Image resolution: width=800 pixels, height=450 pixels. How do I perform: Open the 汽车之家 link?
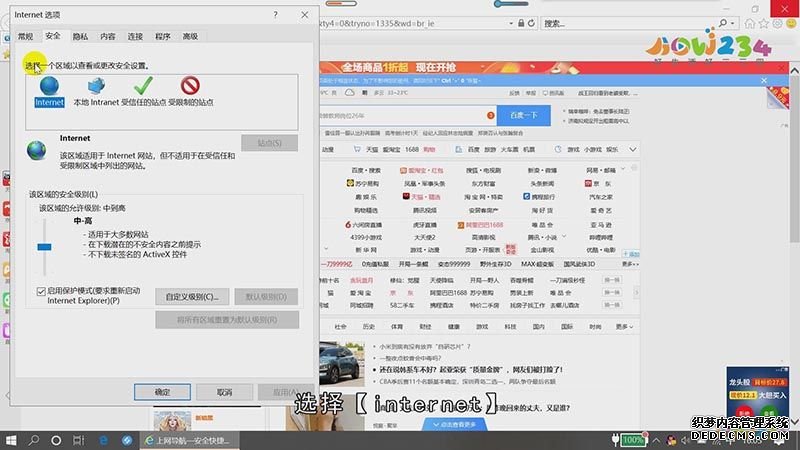pos(601,196)
